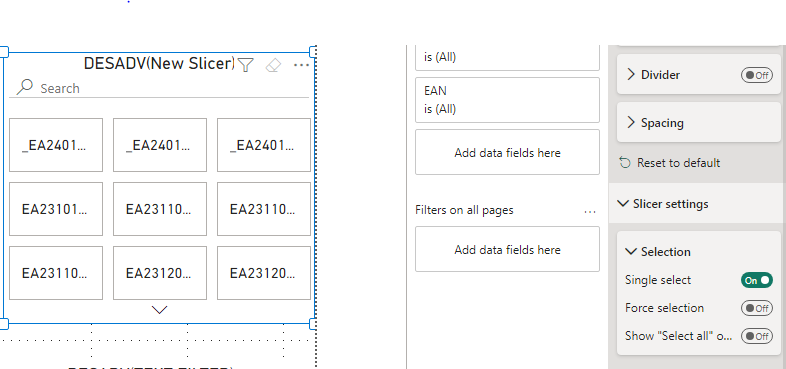This screenshot has width=786, height=369.
Task: Click the search magnifier icon in slicer
Action: [x=25, y=87]
